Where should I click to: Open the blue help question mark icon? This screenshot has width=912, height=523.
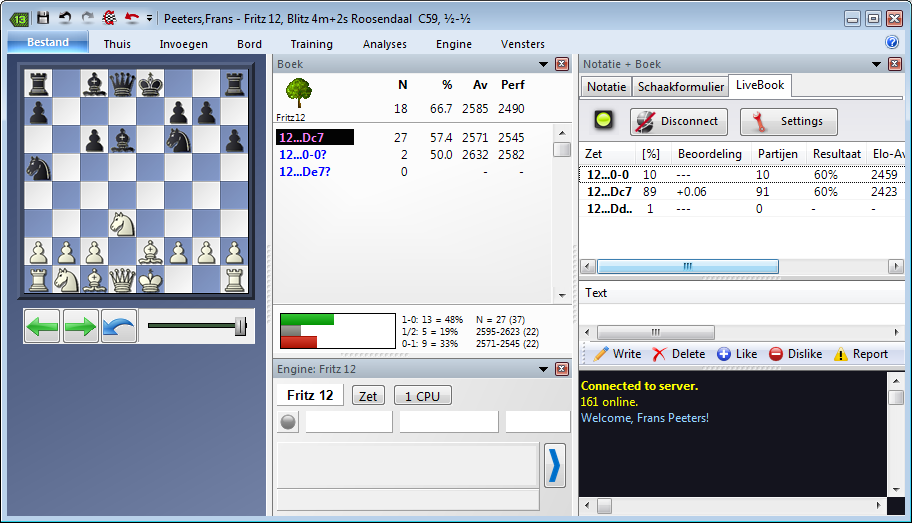892,42
